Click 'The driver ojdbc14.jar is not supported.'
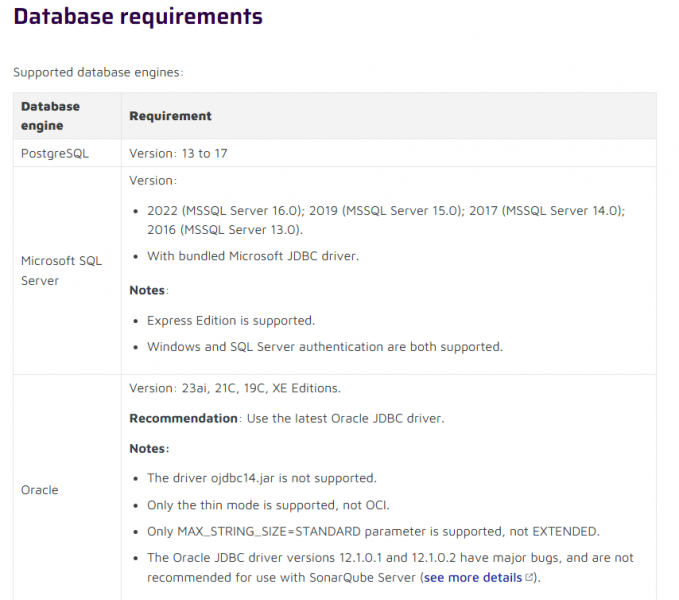 (x=262, y=478)
